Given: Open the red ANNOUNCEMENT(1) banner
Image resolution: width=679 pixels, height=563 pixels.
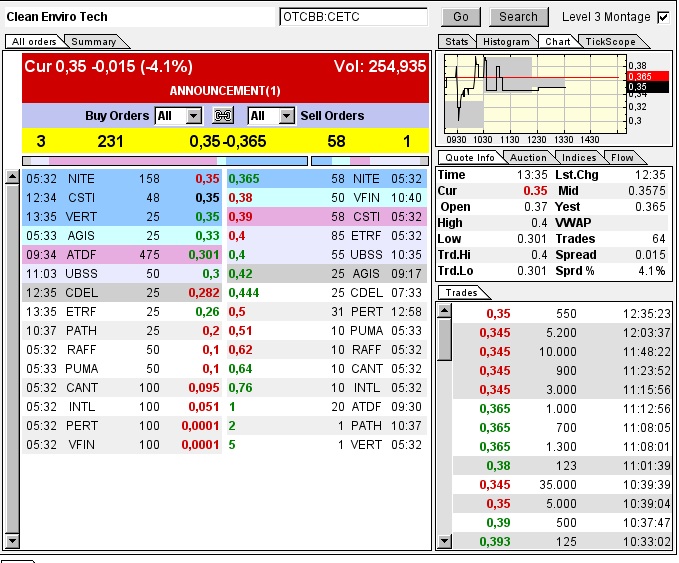Looking at the screenshot, I should (x=225, y=91).
